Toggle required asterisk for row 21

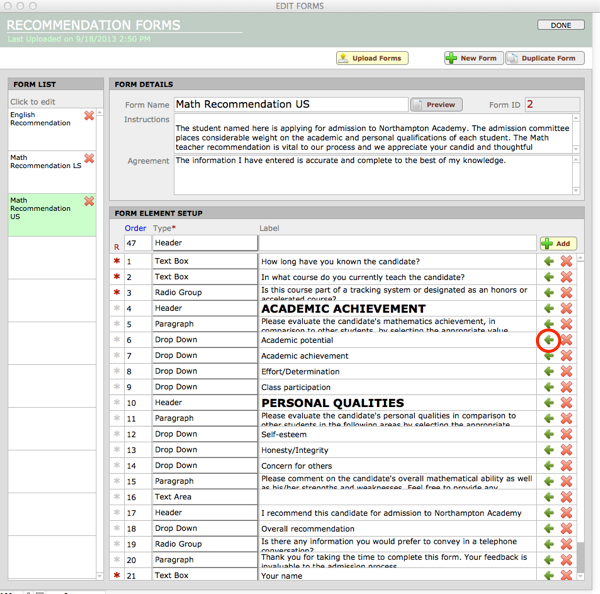[x=117, y=576]
